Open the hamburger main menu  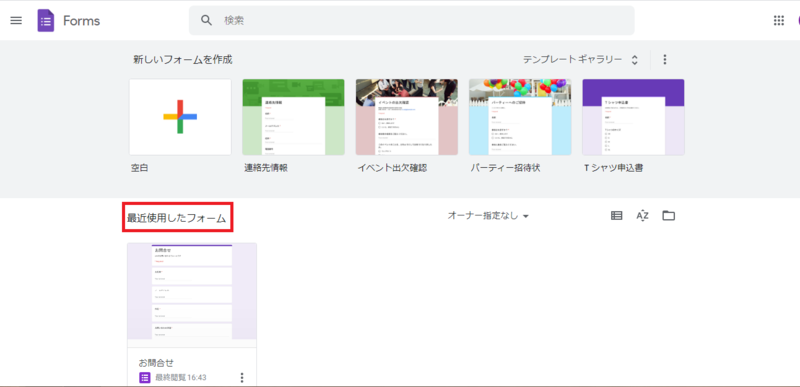pyautogui.click(x=16, y=21)
